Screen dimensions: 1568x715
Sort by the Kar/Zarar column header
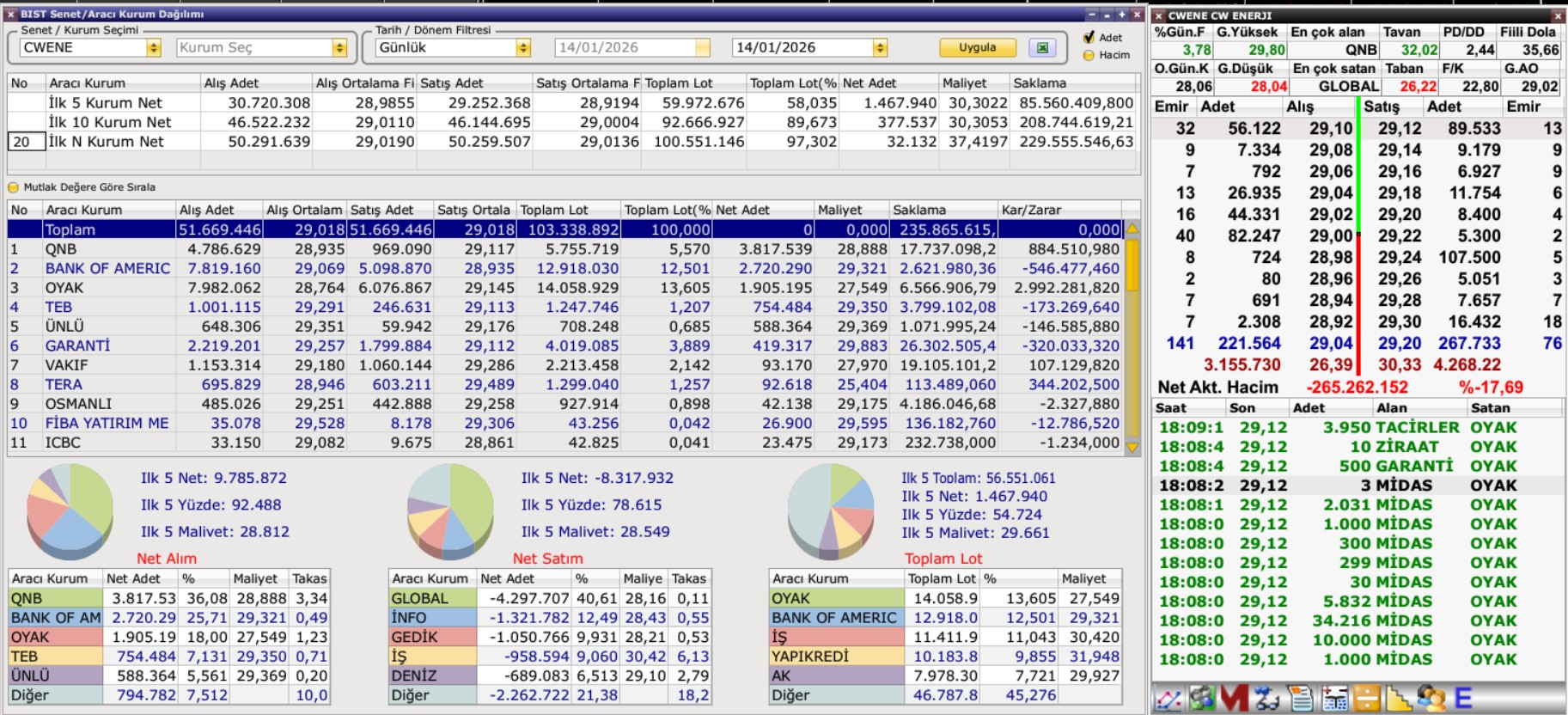click(1061, 210)
